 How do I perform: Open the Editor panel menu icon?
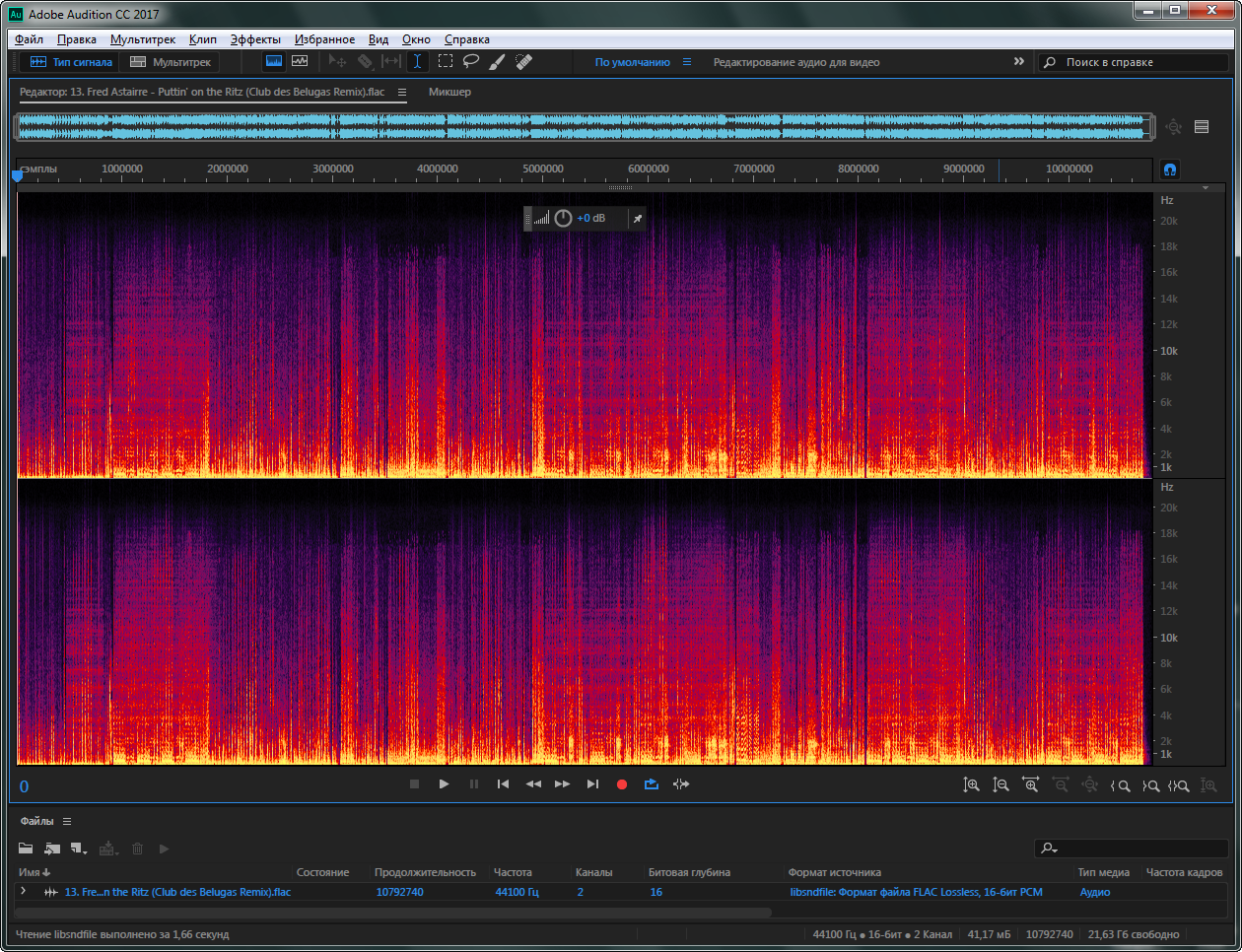point(402,92)
